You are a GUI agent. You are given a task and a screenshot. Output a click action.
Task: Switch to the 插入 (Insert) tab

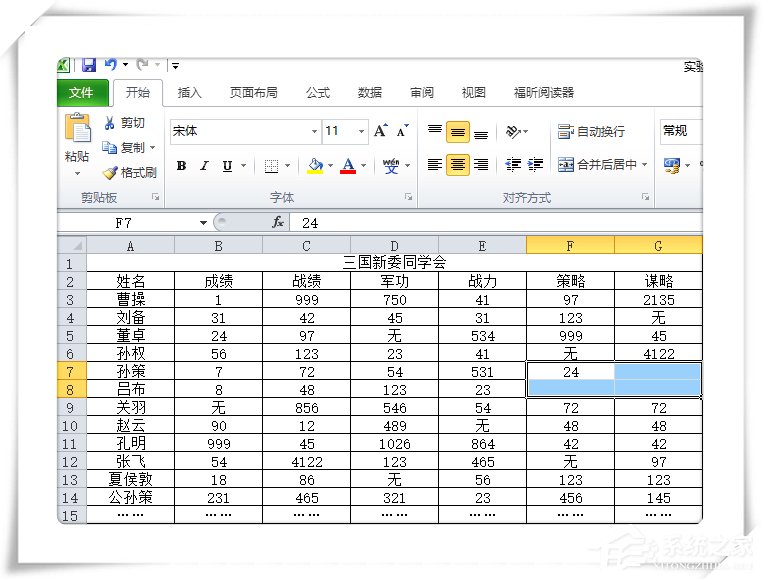189,93
